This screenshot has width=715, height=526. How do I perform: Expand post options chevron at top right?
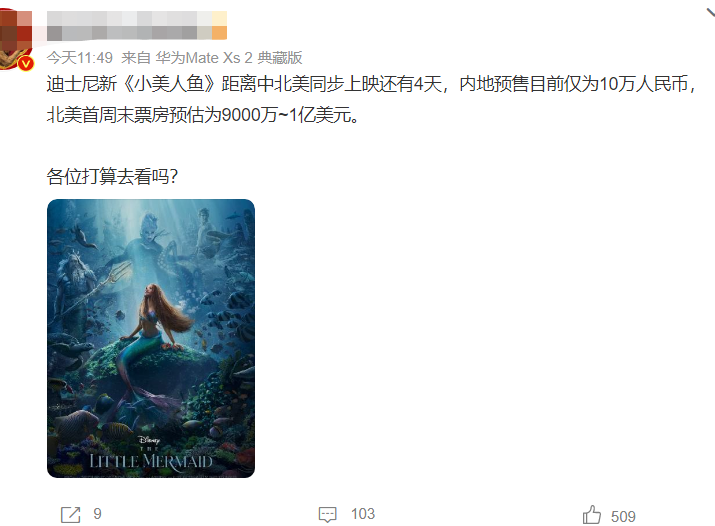710,12
